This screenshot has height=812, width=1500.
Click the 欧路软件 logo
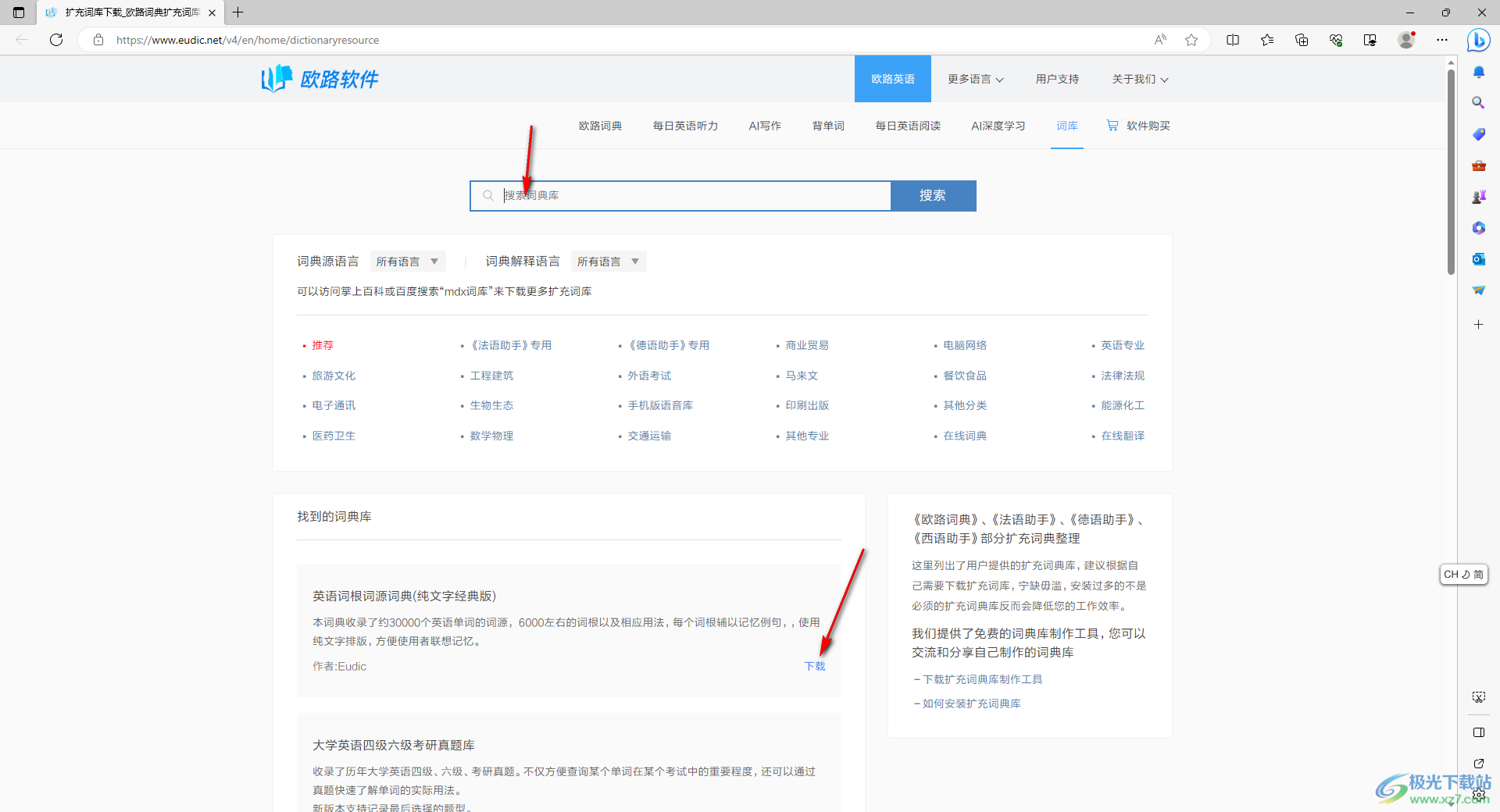coord(320,78)
